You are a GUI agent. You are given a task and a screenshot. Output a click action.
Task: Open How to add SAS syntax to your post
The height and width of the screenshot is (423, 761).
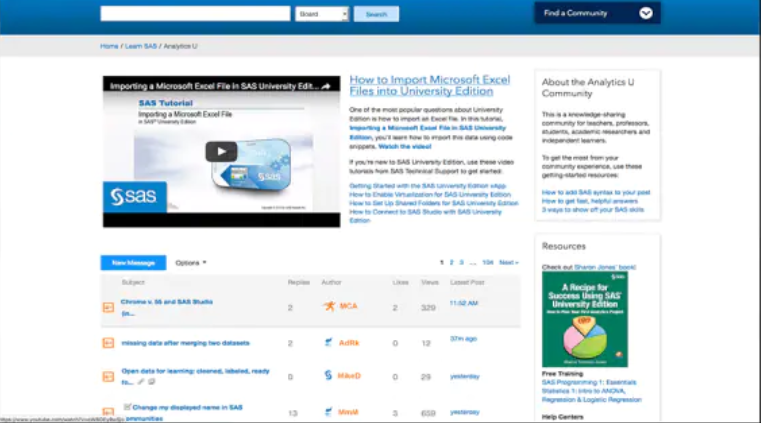[x=596, y=192]
